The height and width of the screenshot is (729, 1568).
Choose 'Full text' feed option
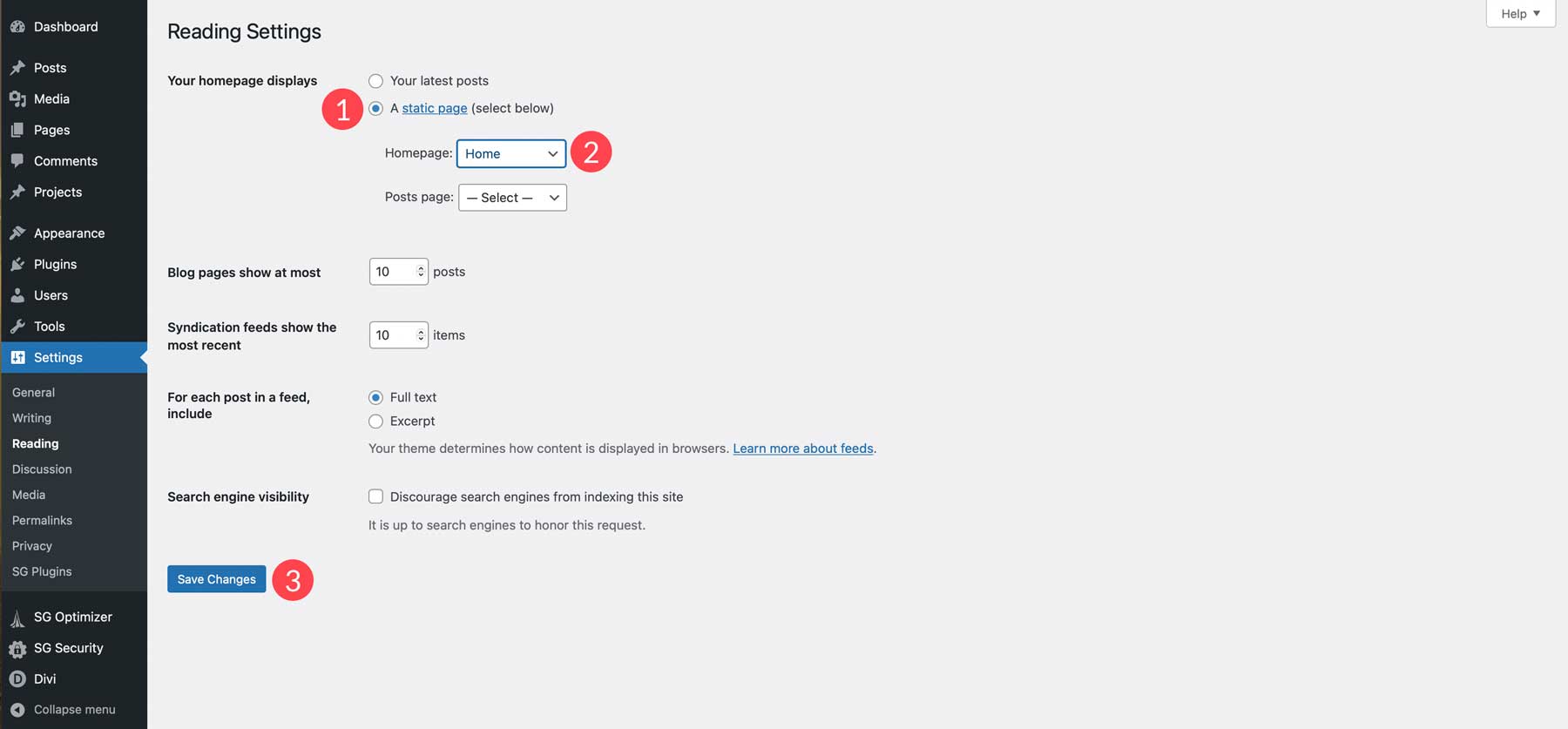pos(375,398)
